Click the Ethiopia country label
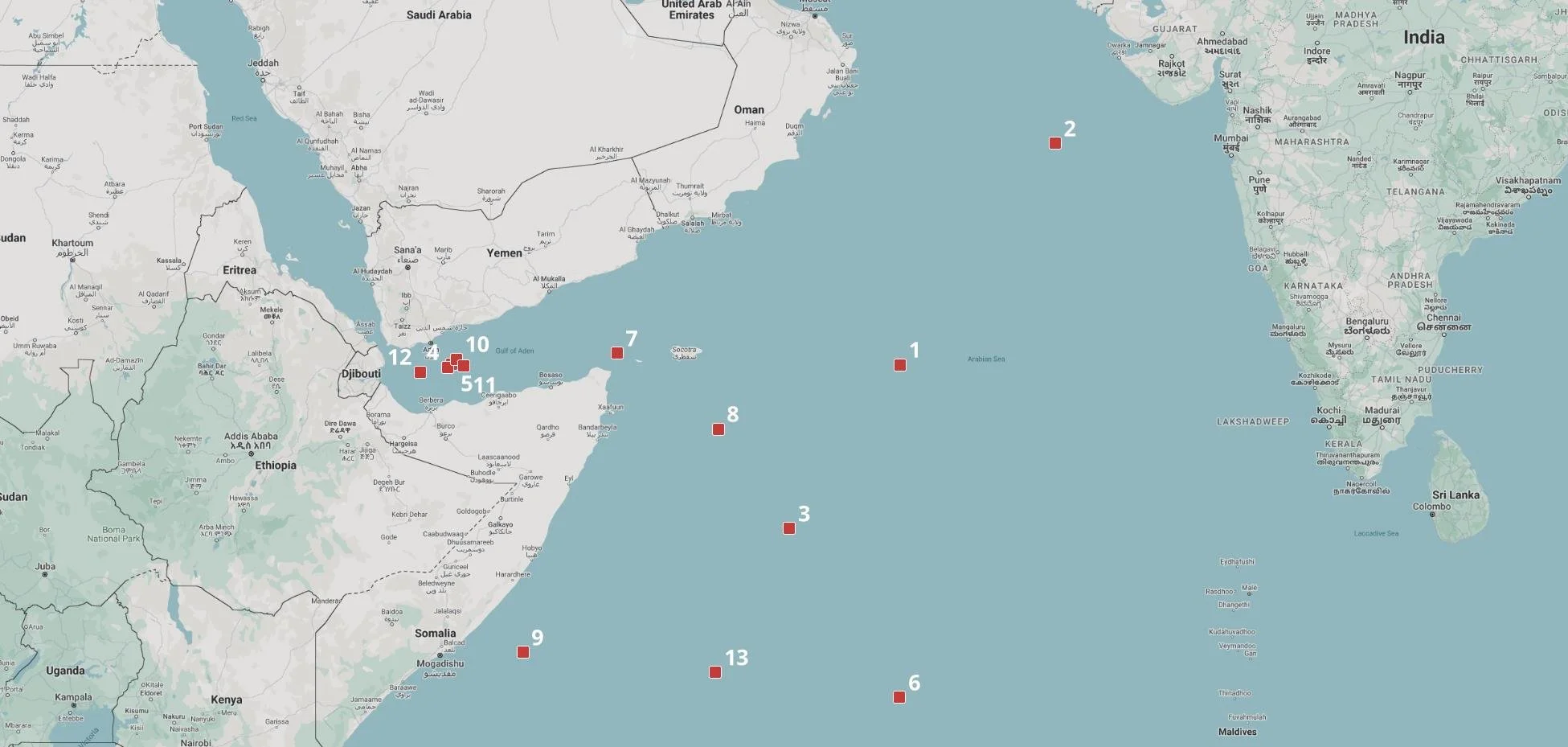Viewport: 1568px width, 747px height. click(x=276, y=465)
